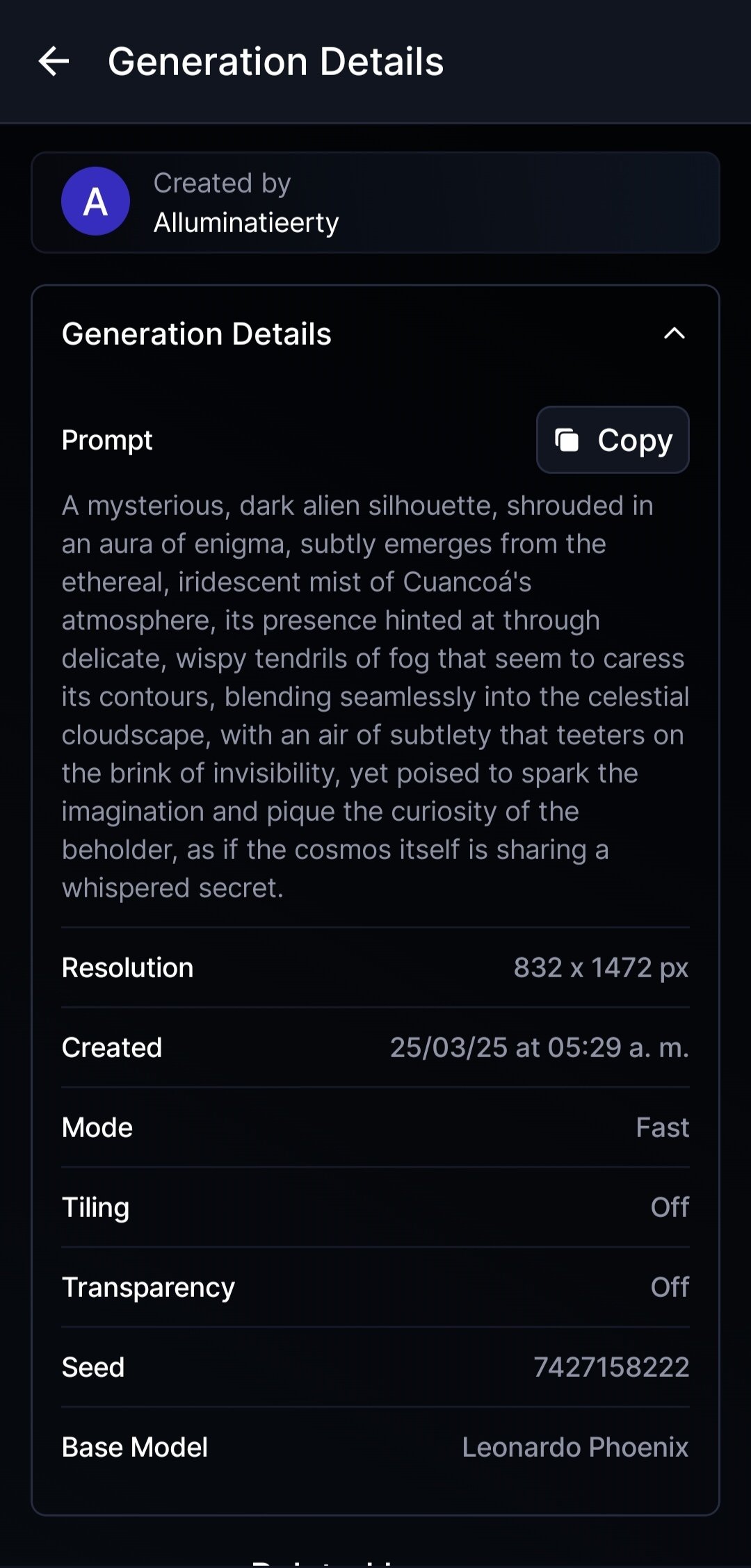Click the Transparency "Off" value
751x1568 pixels.
[x=670, y=1287]
